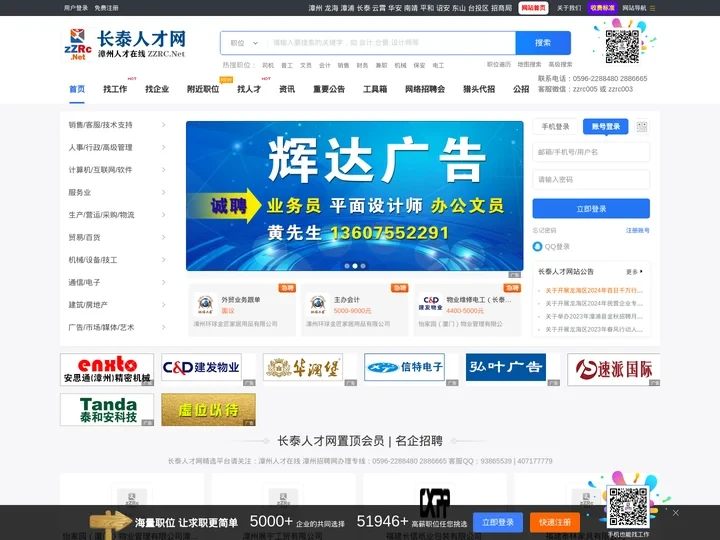This screenshot has width=720, height=540.
Task: Close the bottom promotion bar
Action: click(x=675, y=512)
